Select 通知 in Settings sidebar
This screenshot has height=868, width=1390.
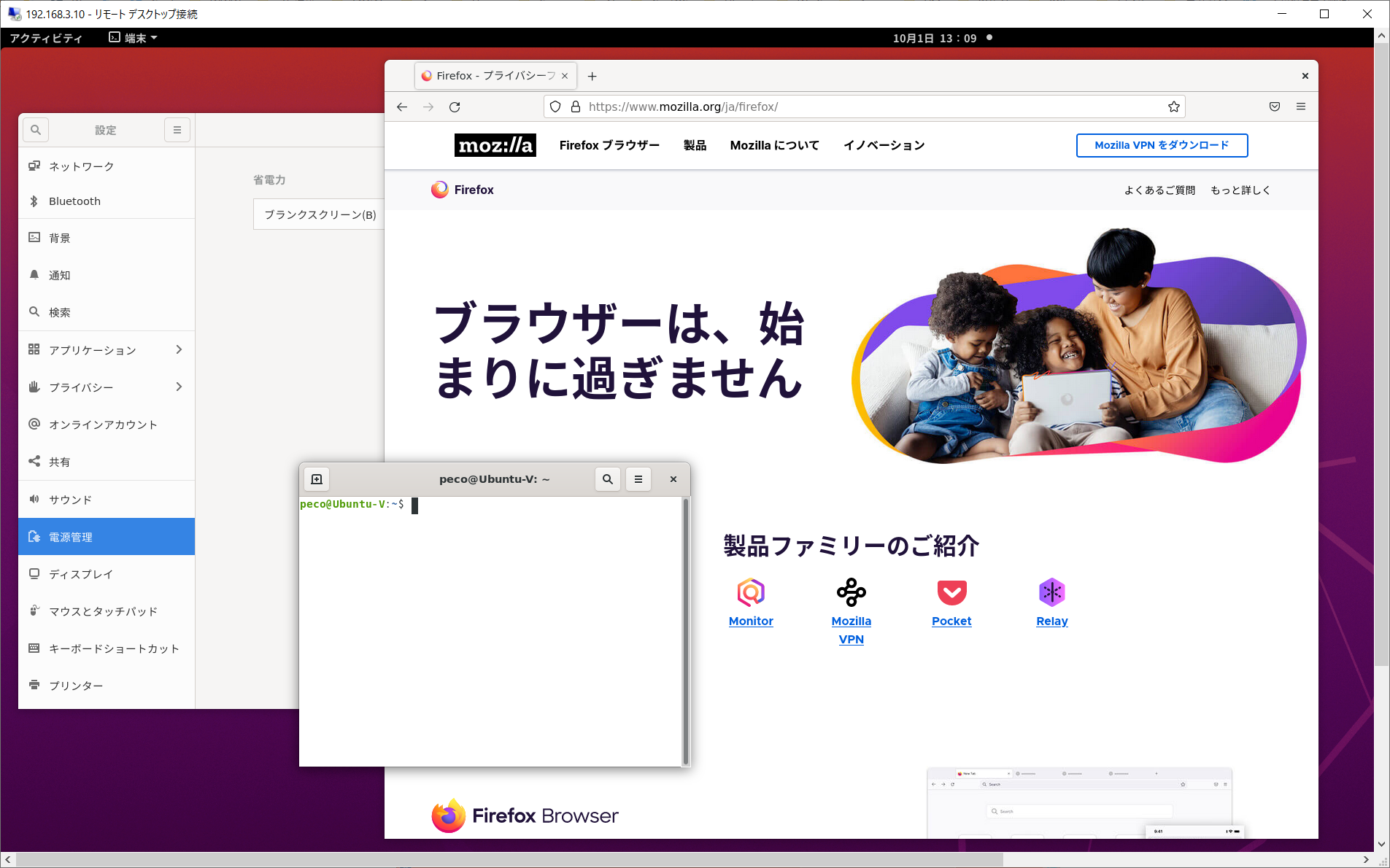click(107, 275)
